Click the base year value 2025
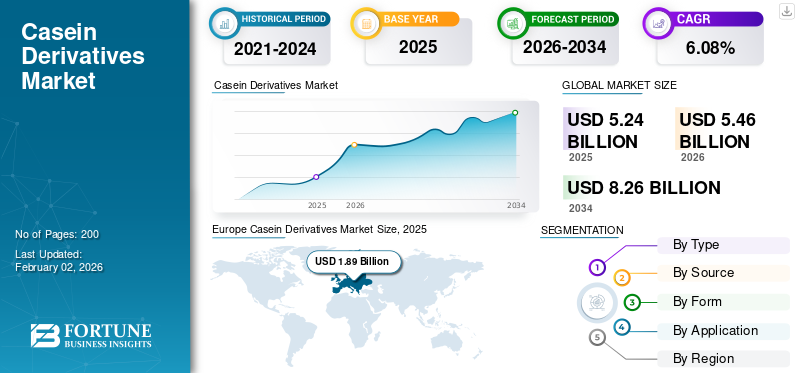 click(418, 47)
